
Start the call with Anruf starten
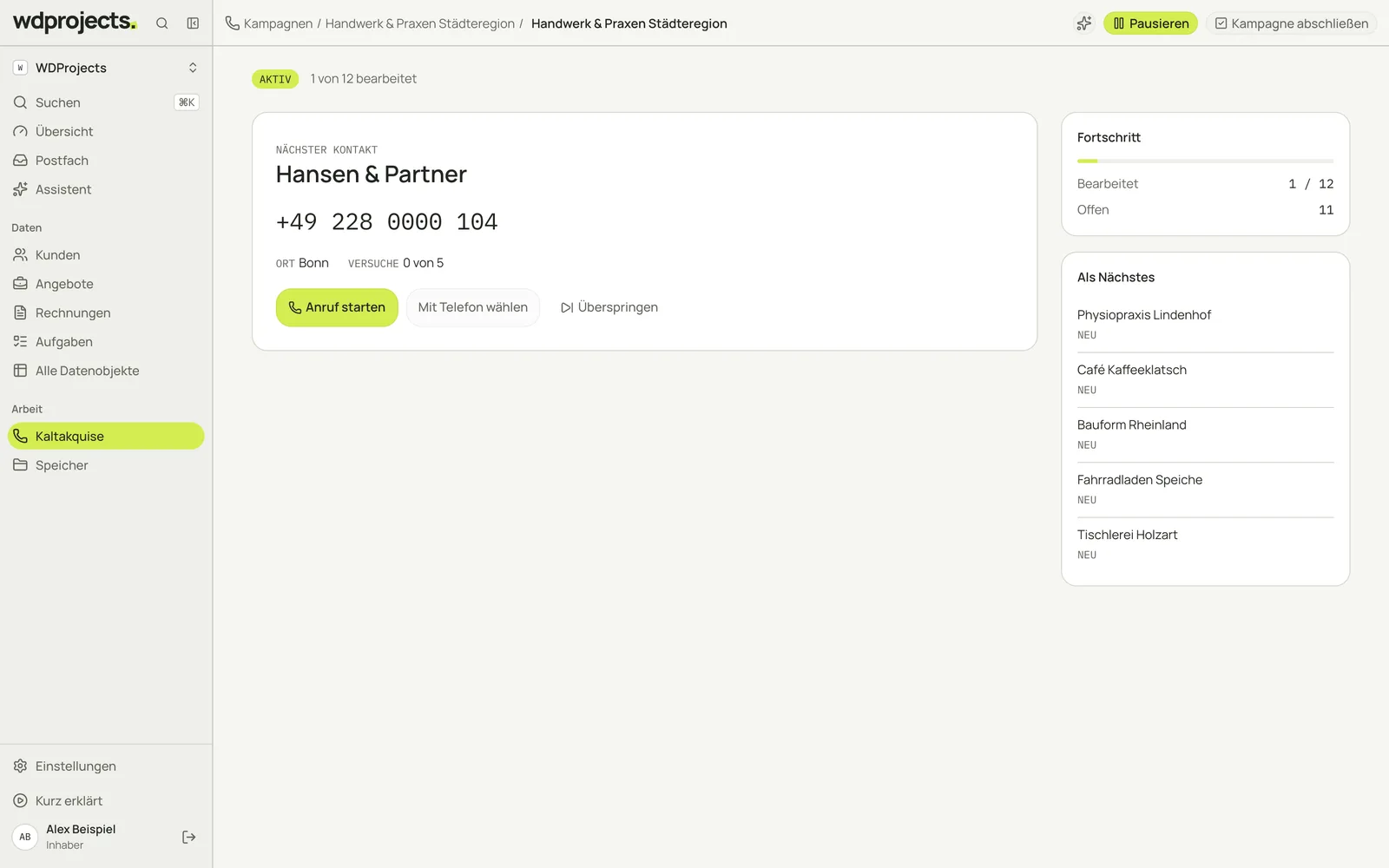coord(337,307)
